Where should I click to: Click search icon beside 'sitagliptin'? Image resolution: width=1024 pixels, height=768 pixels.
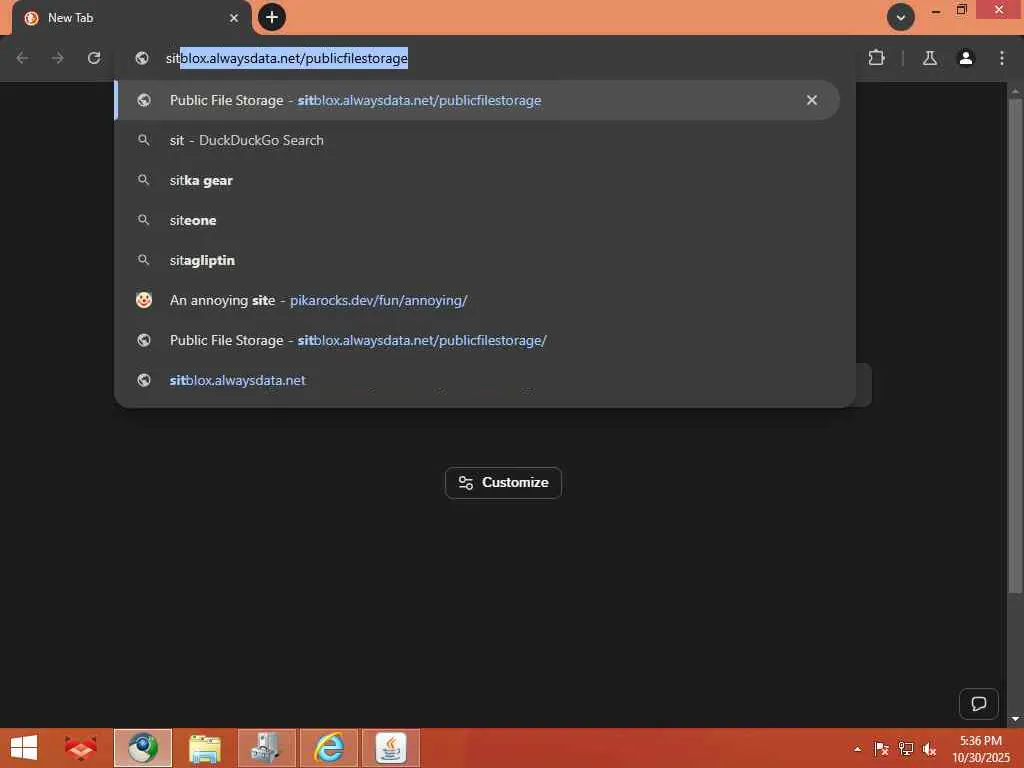(x=144, y=260)
